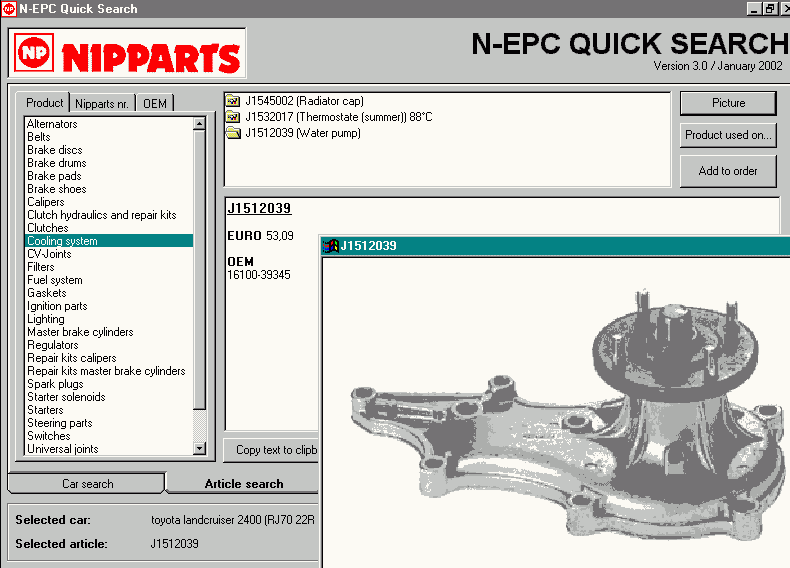Viewport: 790px width, 568px height.
Task: Select Brake drums in the product list
Action: pos(109,163)
